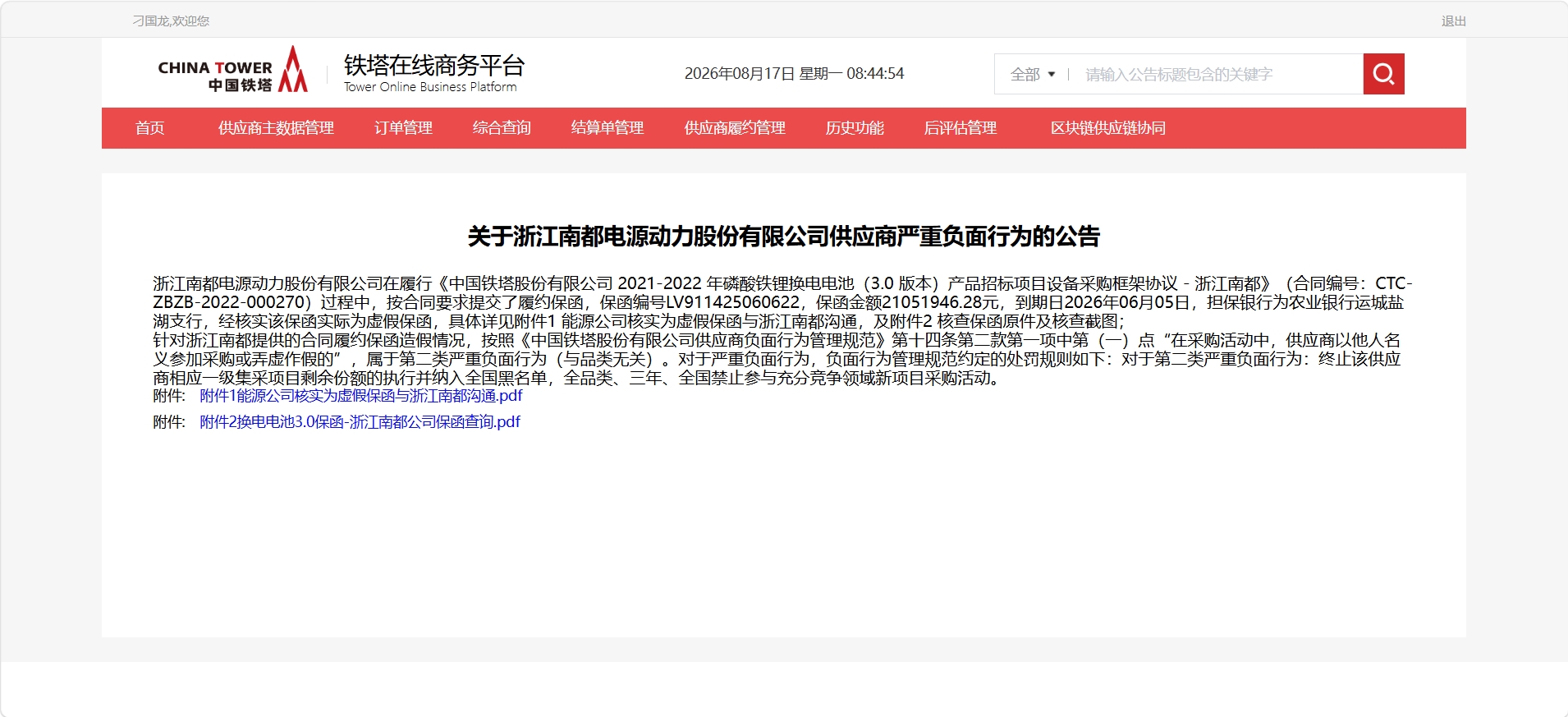Open 综合查询 menu

pyautogui.click(x=502, y=128)
